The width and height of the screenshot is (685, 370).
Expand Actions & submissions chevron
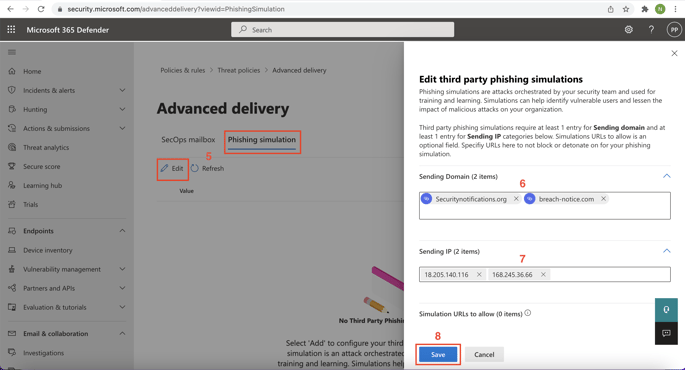[x=122, y=128]
